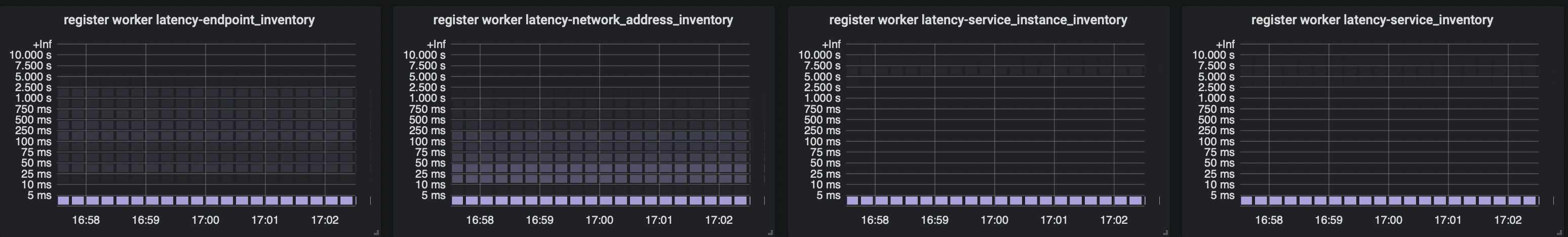Click the 10 ms label in service_inventory panel

point(1220,185)
